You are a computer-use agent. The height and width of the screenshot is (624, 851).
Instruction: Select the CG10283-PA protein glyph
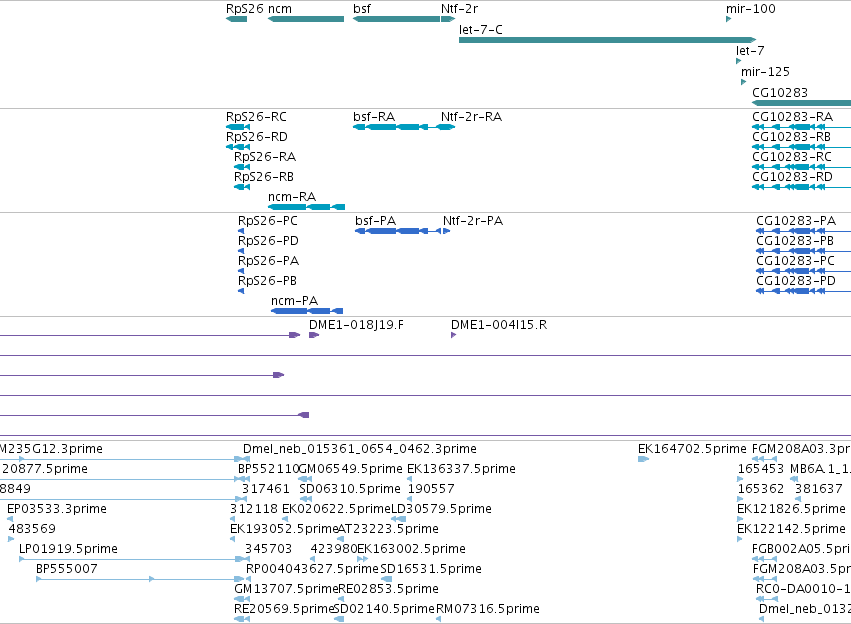804,231
